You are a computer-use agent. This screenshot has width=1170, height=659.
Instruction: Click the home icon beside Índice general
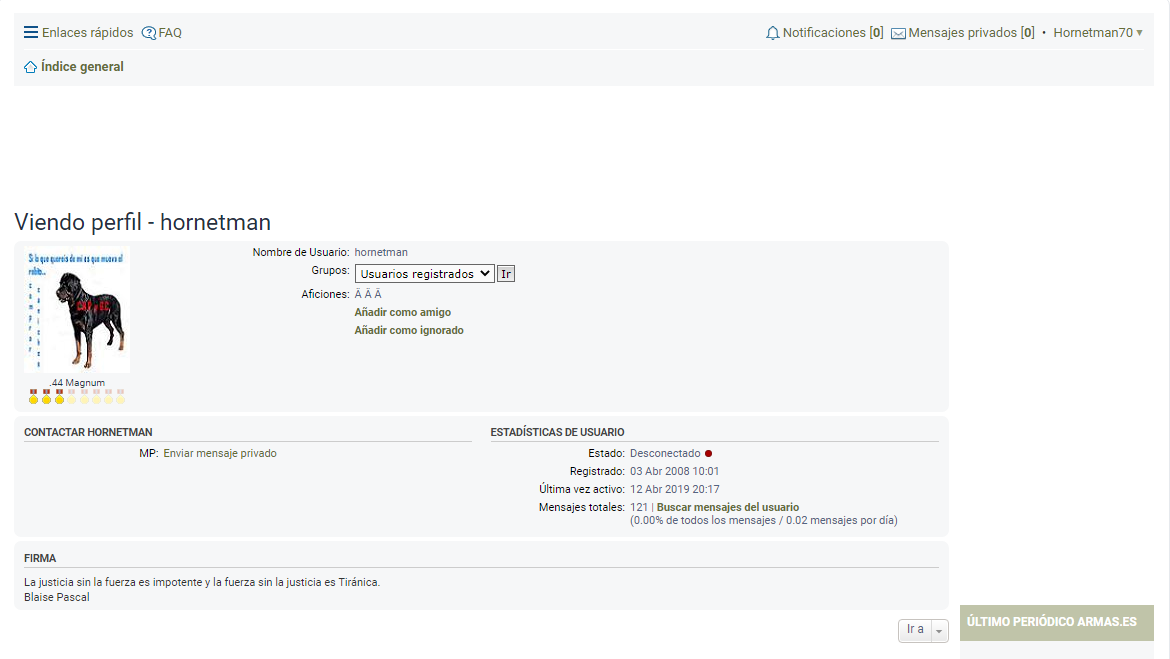31,67
